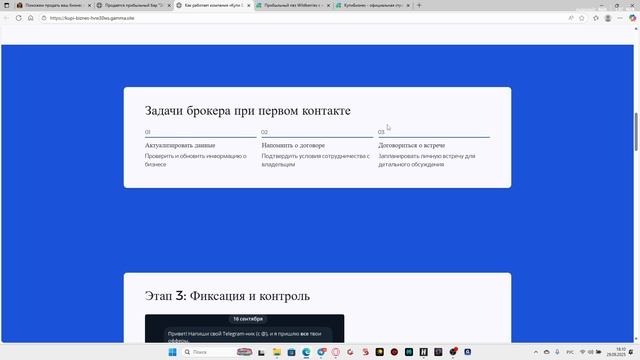Open the Telegram chat screenshot image

coord(244,329)
